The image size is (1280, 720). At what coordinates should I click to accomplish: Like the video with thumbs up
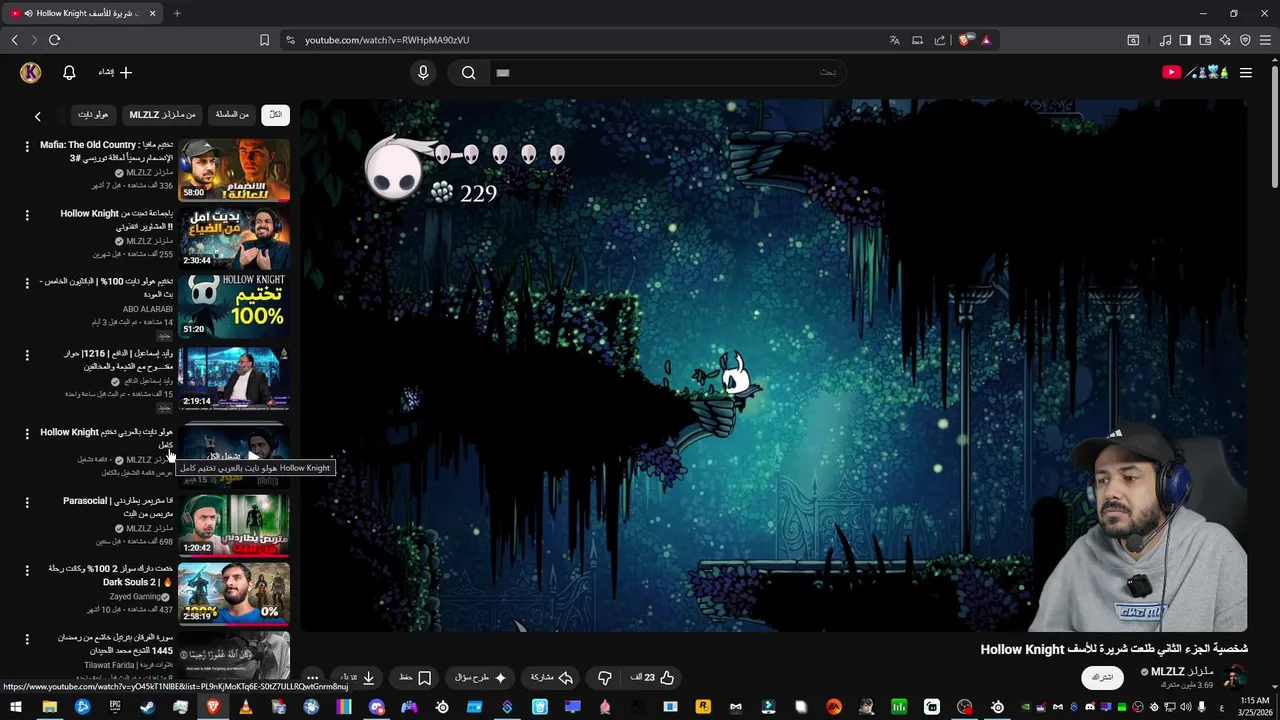[x=652, y=677]
